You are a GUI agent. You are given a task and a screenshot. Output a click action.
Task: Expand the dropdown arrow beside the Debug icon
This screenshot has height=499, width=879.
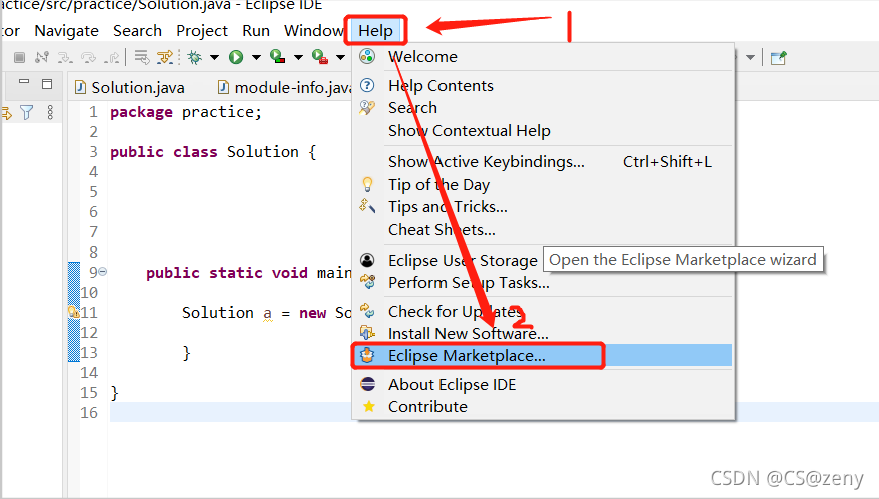[x=213, y=57]
